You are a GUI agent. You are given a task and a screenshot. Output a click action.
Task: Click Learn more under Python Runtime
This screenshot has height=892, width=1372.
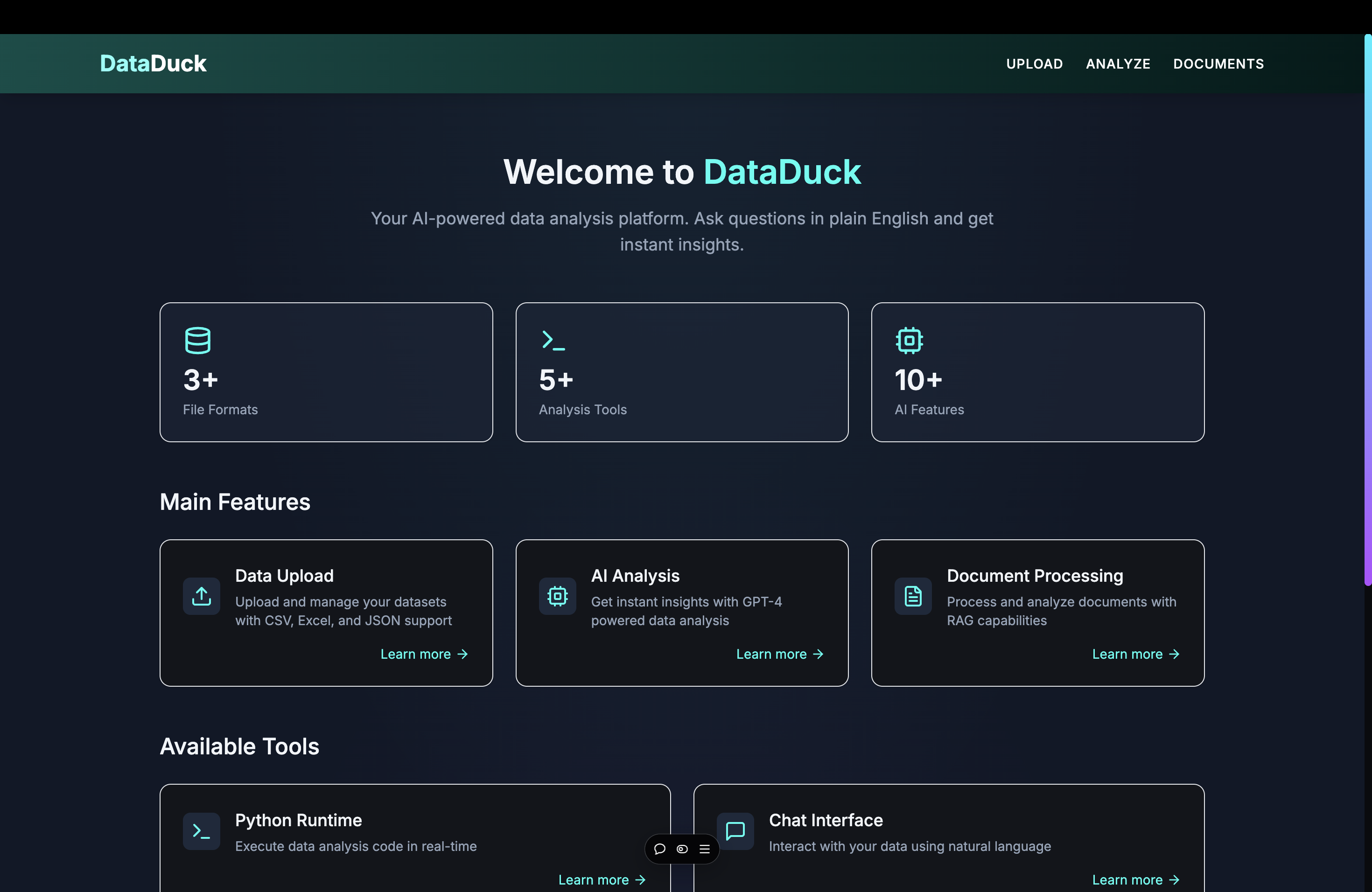pos(601,880)
